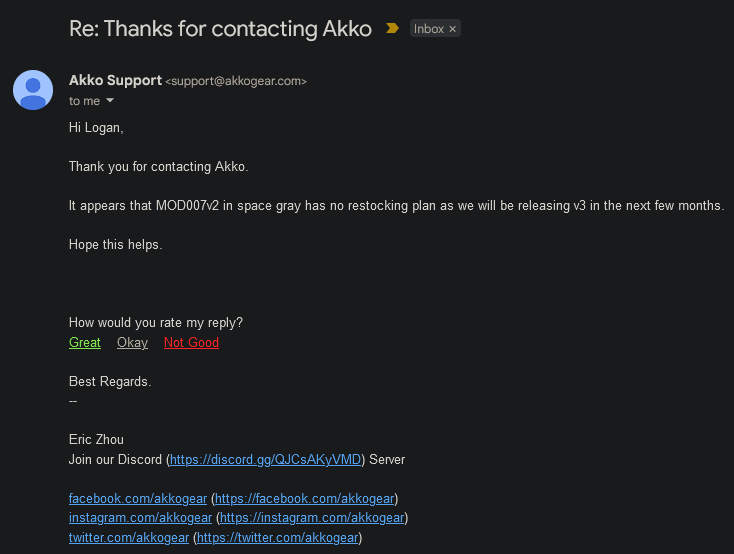Open the full https://facebook.com/akkogear URL
This screenshot has width=734, height=554.
305,498
